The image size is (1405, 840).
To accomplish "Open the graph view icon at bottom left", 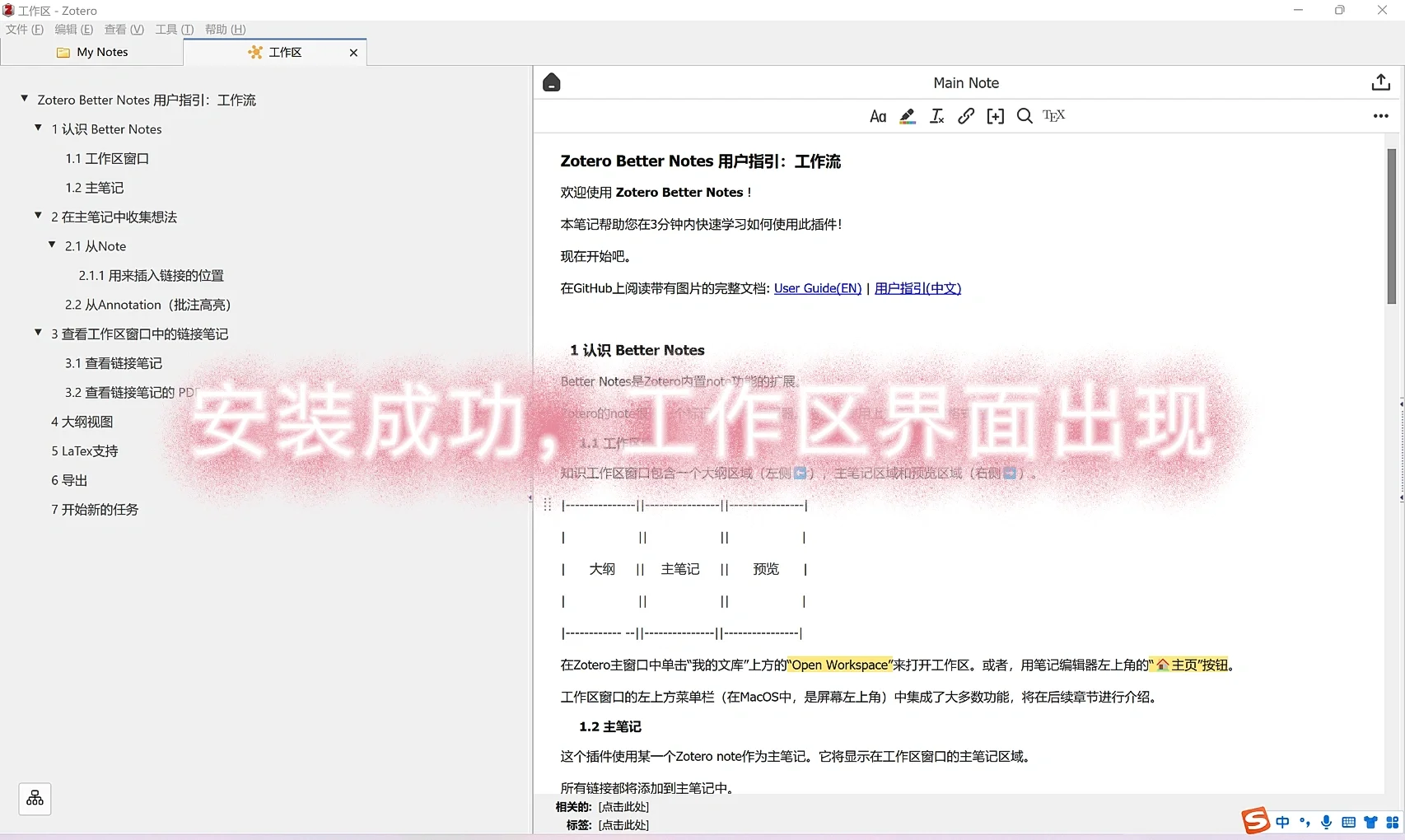I will 35,798.
